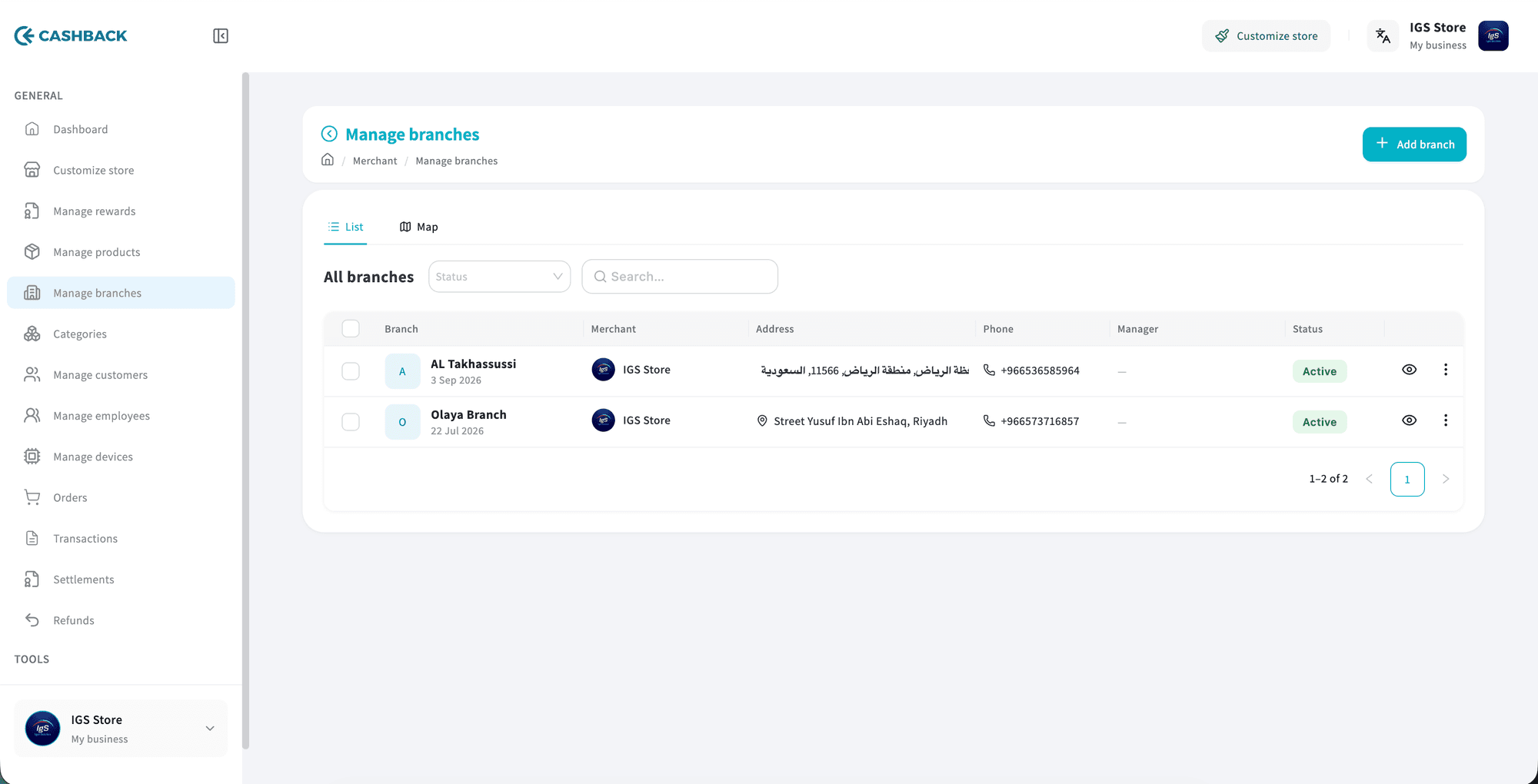Viewport: 1538px width, 784px height.
Task: Select Manage branches in the sidebar
Action: tap(121, 293)
